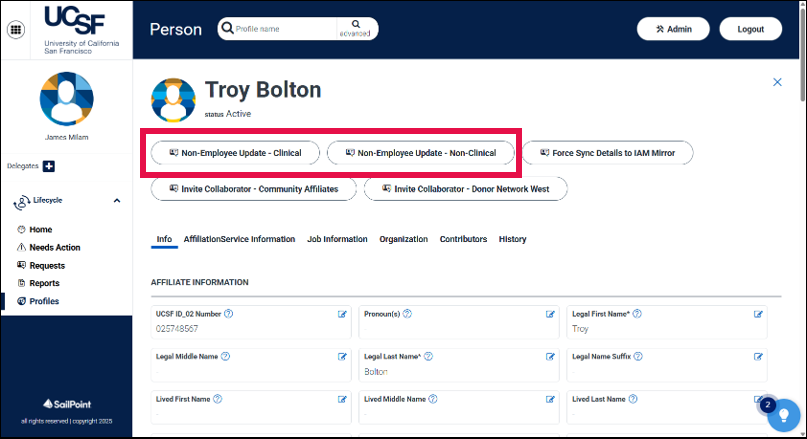
Task: Edit the Legal Last Name field
Action: click(550, 357)
